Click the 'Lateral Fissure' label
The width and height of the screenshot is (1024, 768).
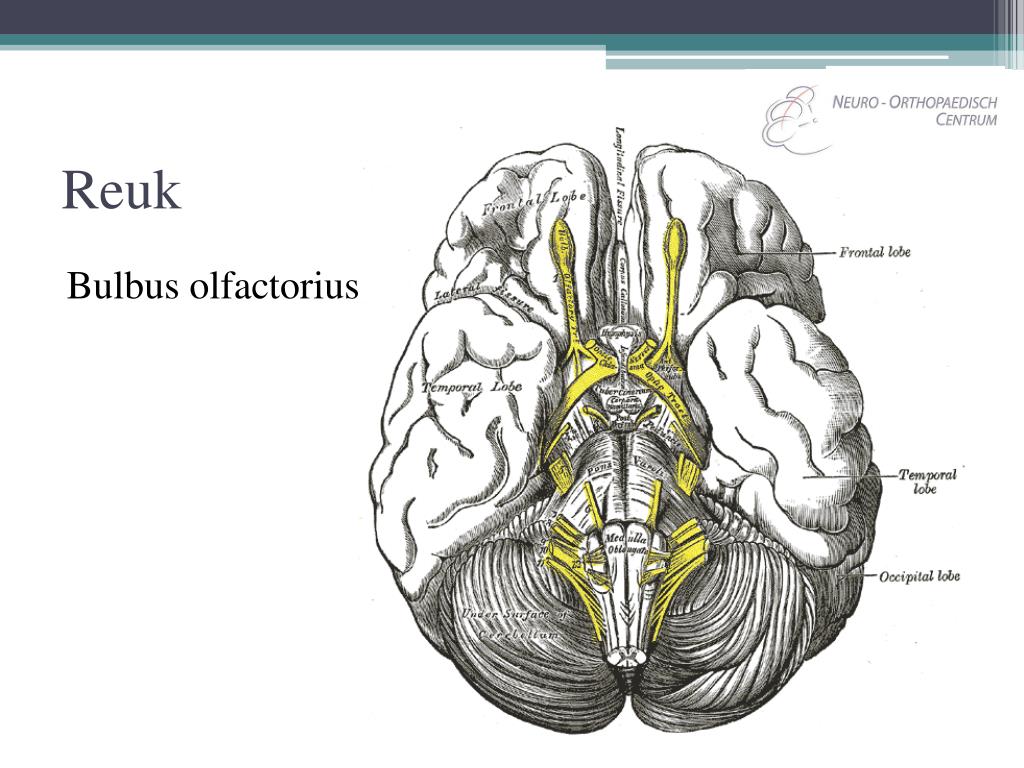pos(485,295)
